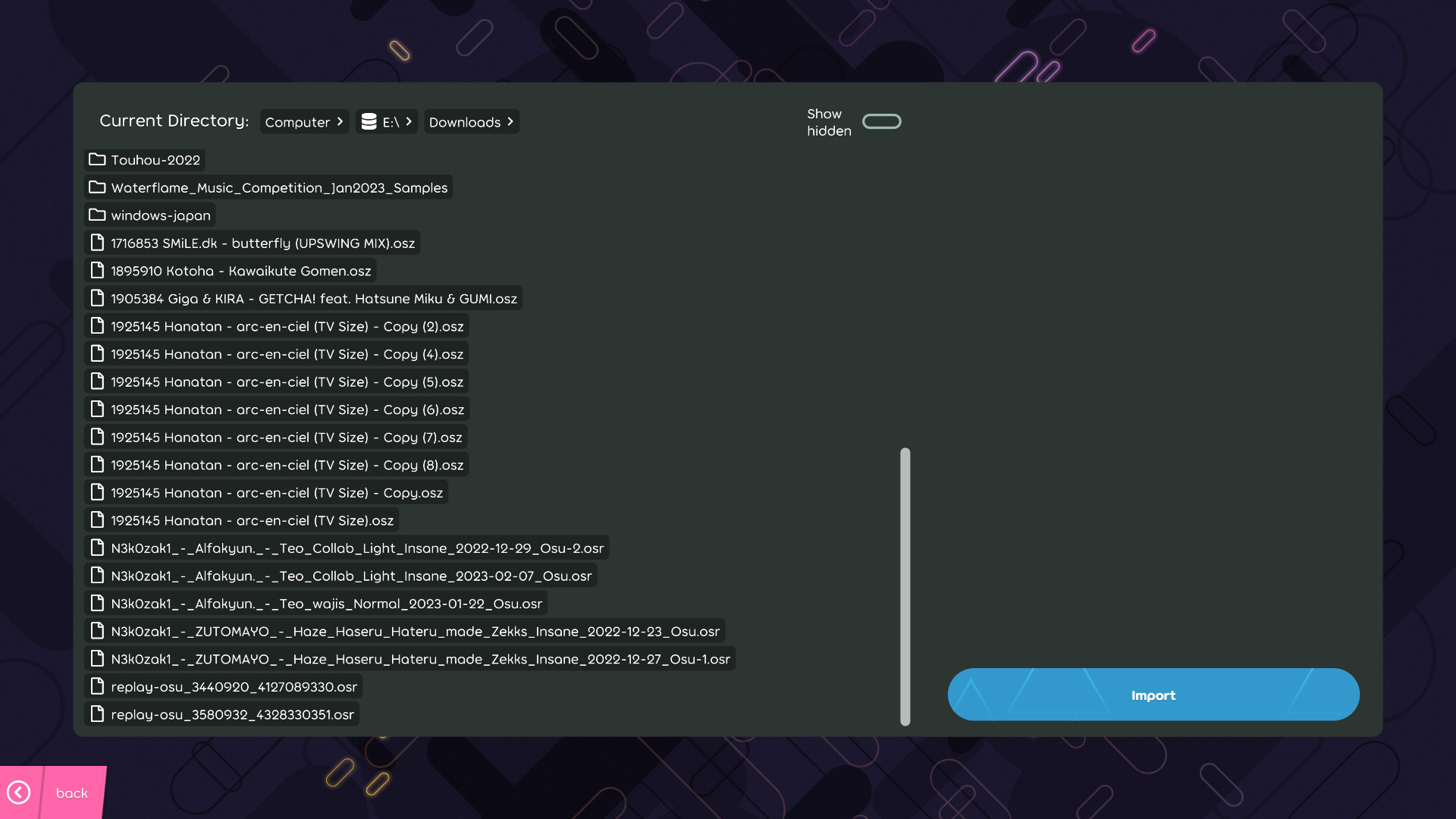The width and height of the screenshot is (1456, 819).
Task: Click the back arrow circle icon
Action: tap(18, 792)
